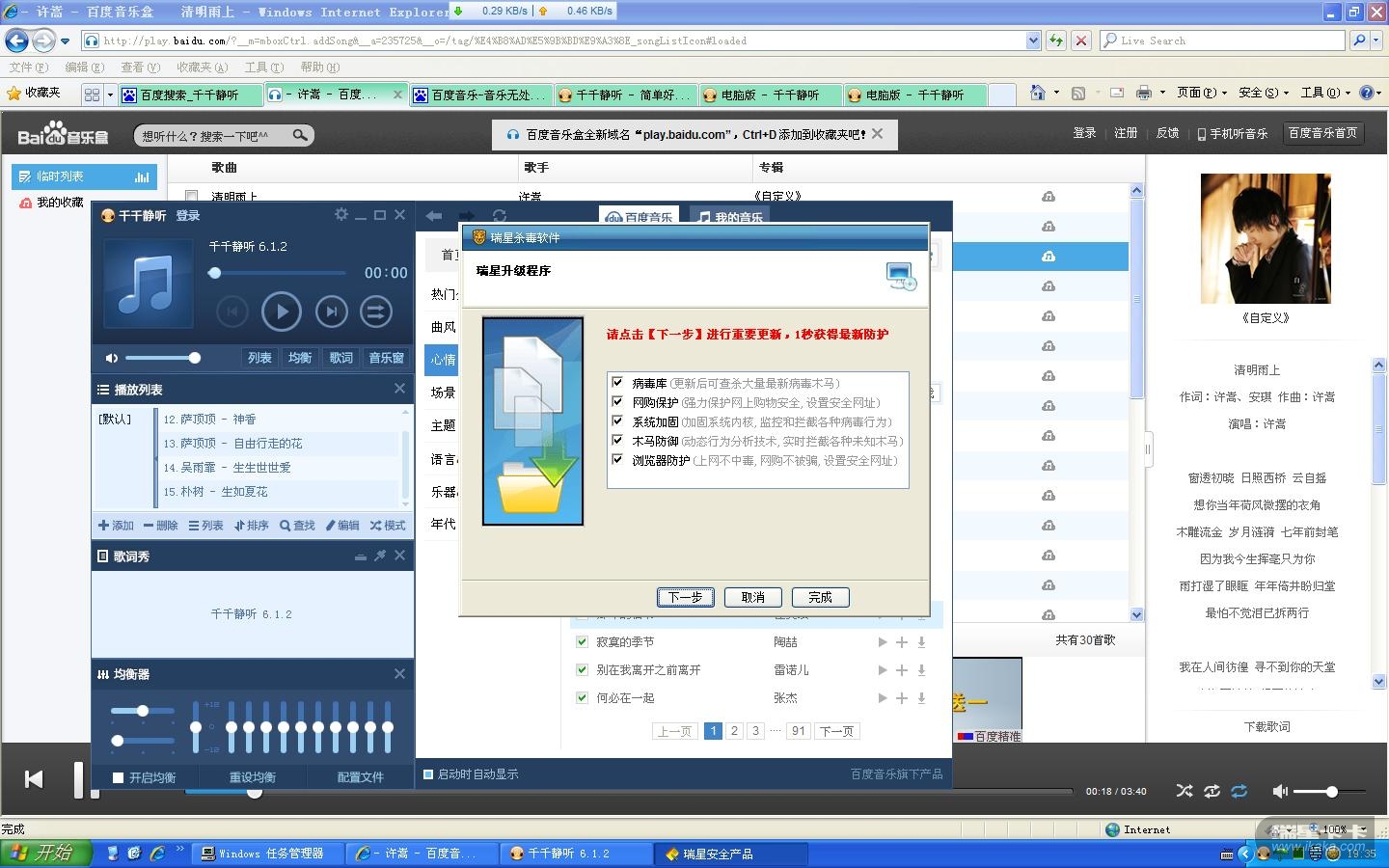1389x868 pixels.
Task: Click plus icon for 别在我离开之前离开
Action: (x=902, y=670)
